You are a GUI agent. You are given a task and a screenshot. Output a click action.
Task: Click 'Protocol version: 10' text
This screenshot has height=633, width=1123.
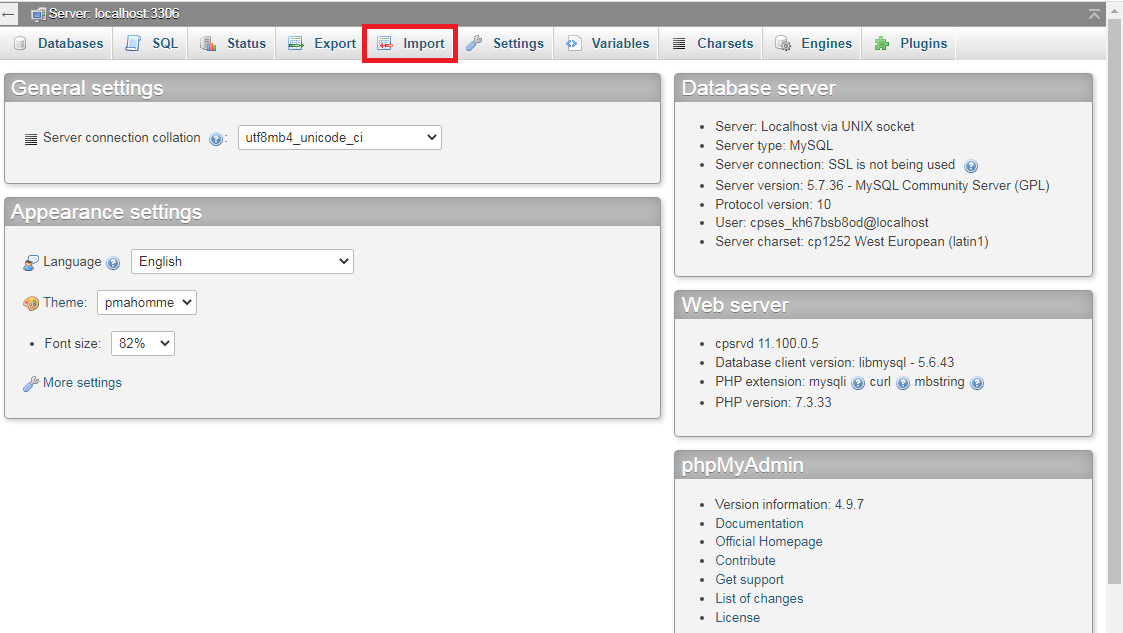click(x=773, y=204)
